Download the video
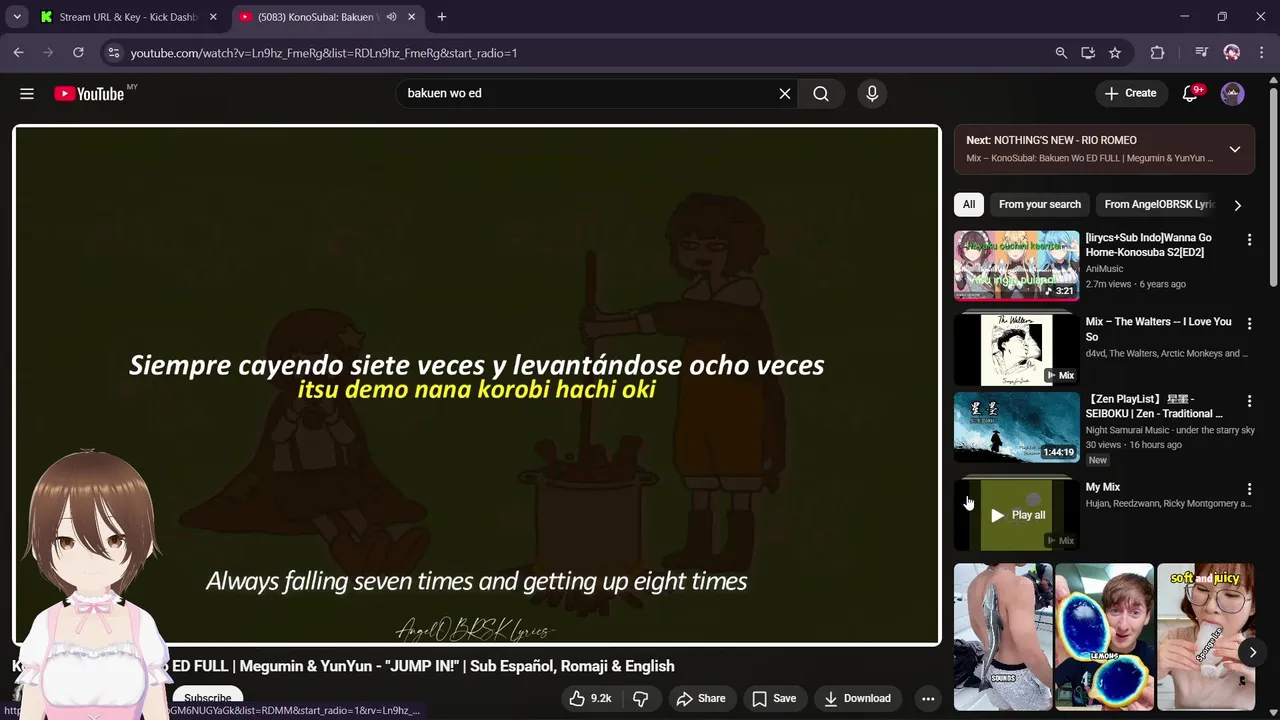This screenshot has width=1280, height=720. click(857, 698)
